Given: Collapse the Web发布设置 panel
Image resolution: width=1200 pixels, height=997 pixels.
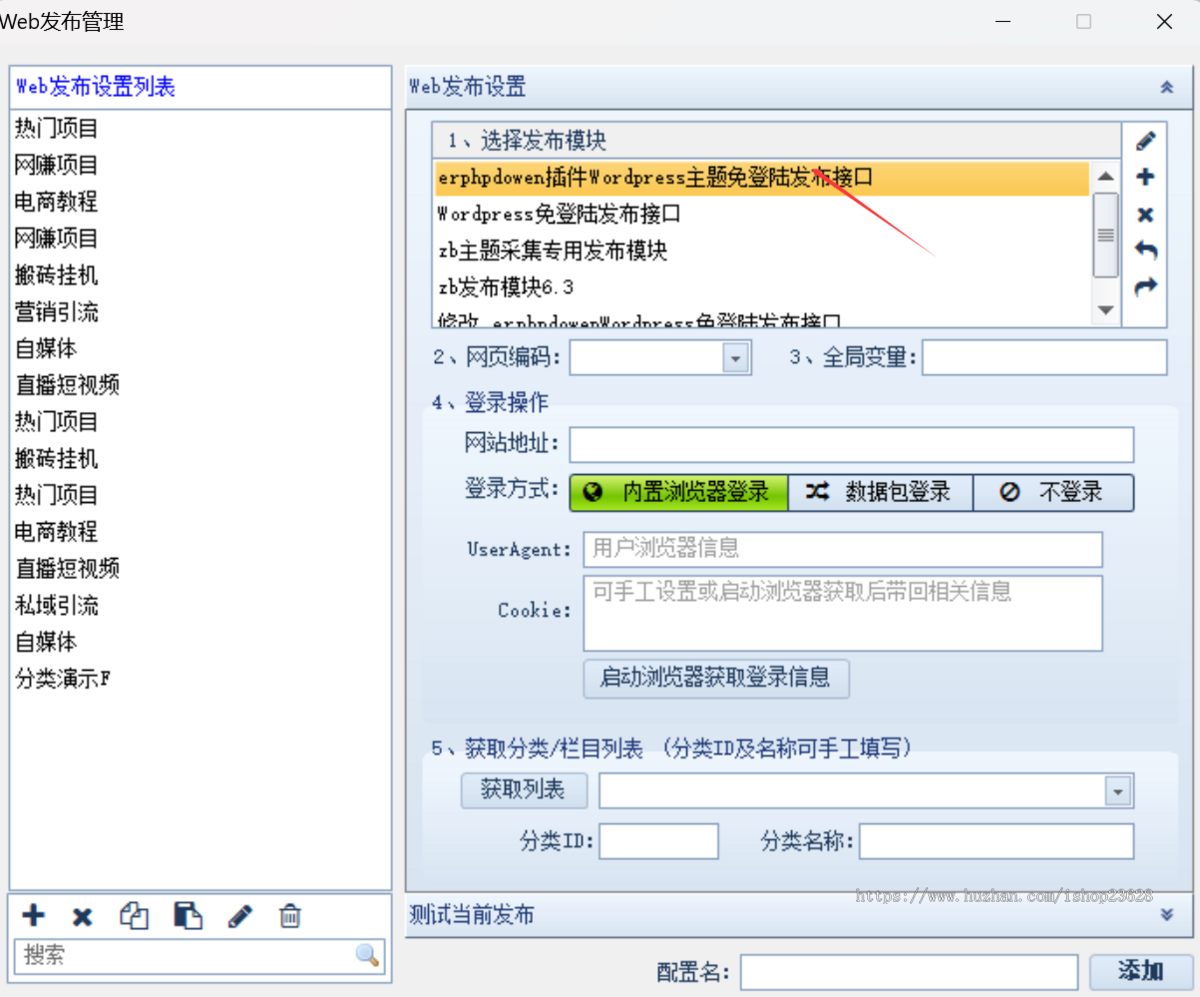Looking at the screenshot, I should tap(1166, 87).
